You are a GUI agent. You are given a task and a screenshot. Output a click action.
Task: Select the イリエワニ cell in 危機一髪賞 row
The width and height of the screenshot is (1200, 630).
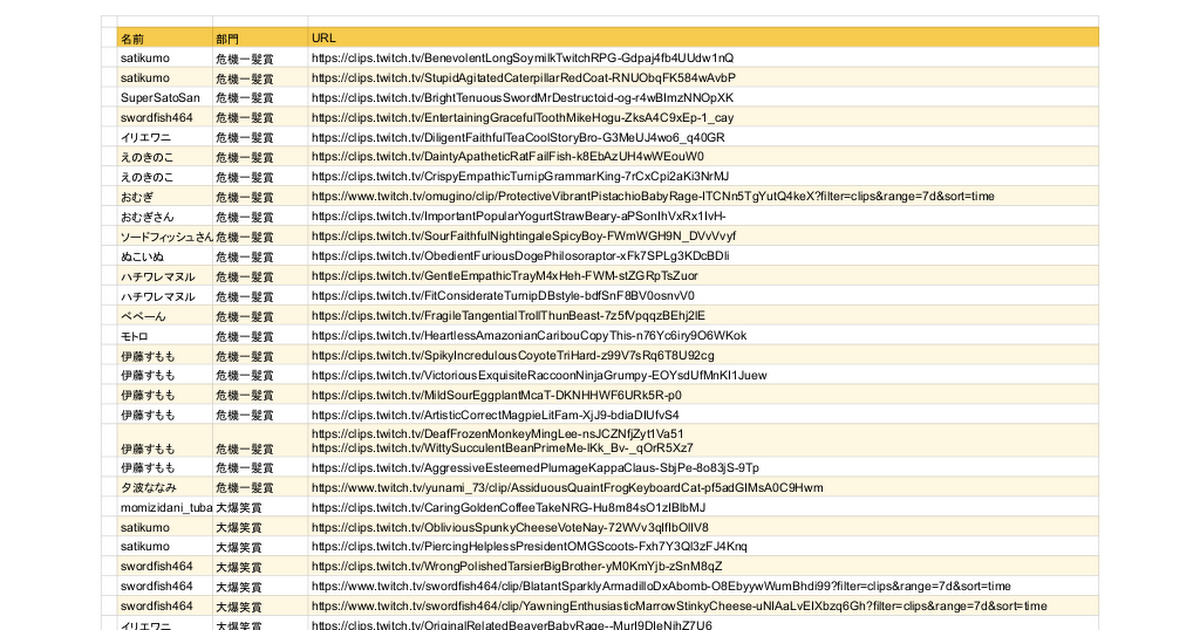164,138
